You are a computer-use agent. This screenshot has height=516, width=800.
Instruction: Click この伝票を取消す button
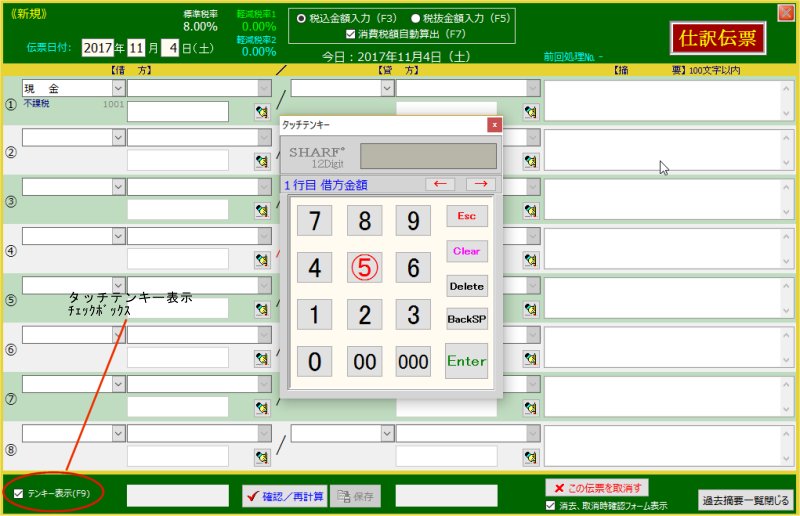(x=597, y=487)
